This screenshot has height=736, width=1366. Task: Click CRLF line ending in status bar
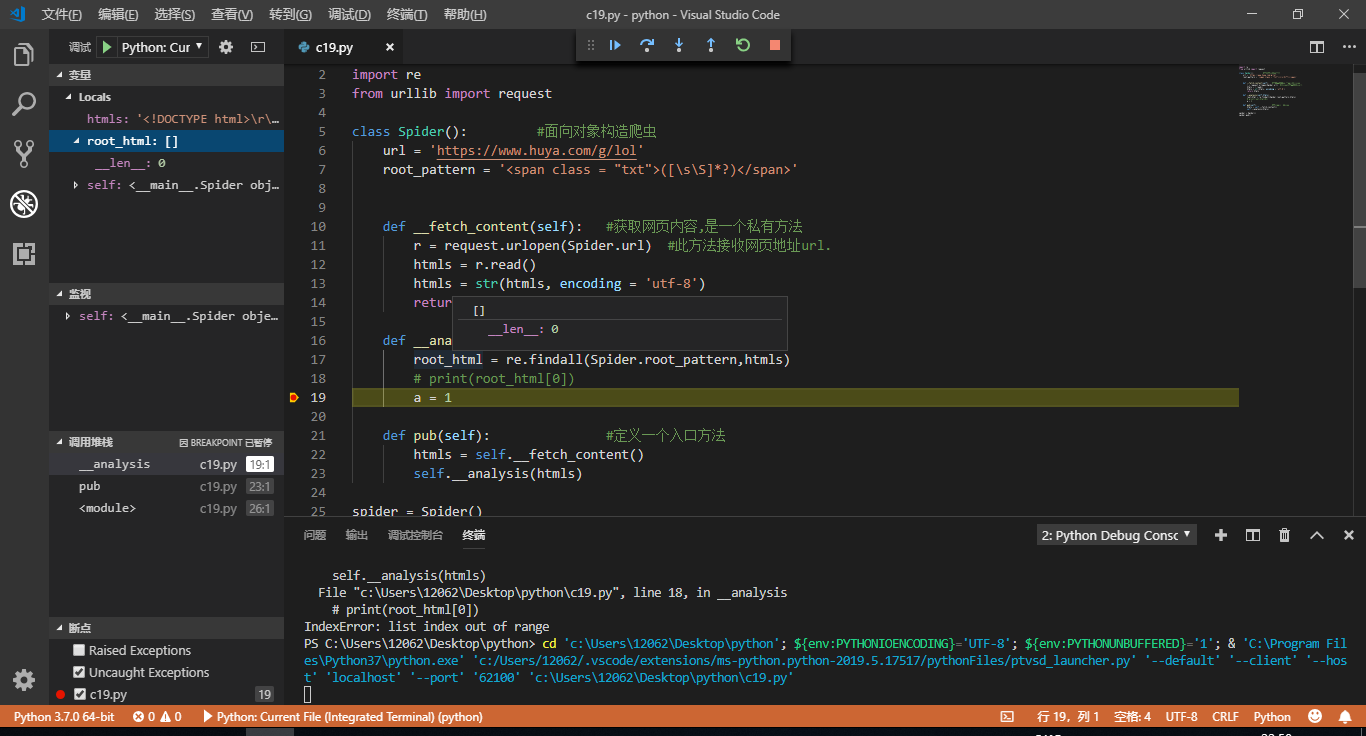[x=1225, y=717]
